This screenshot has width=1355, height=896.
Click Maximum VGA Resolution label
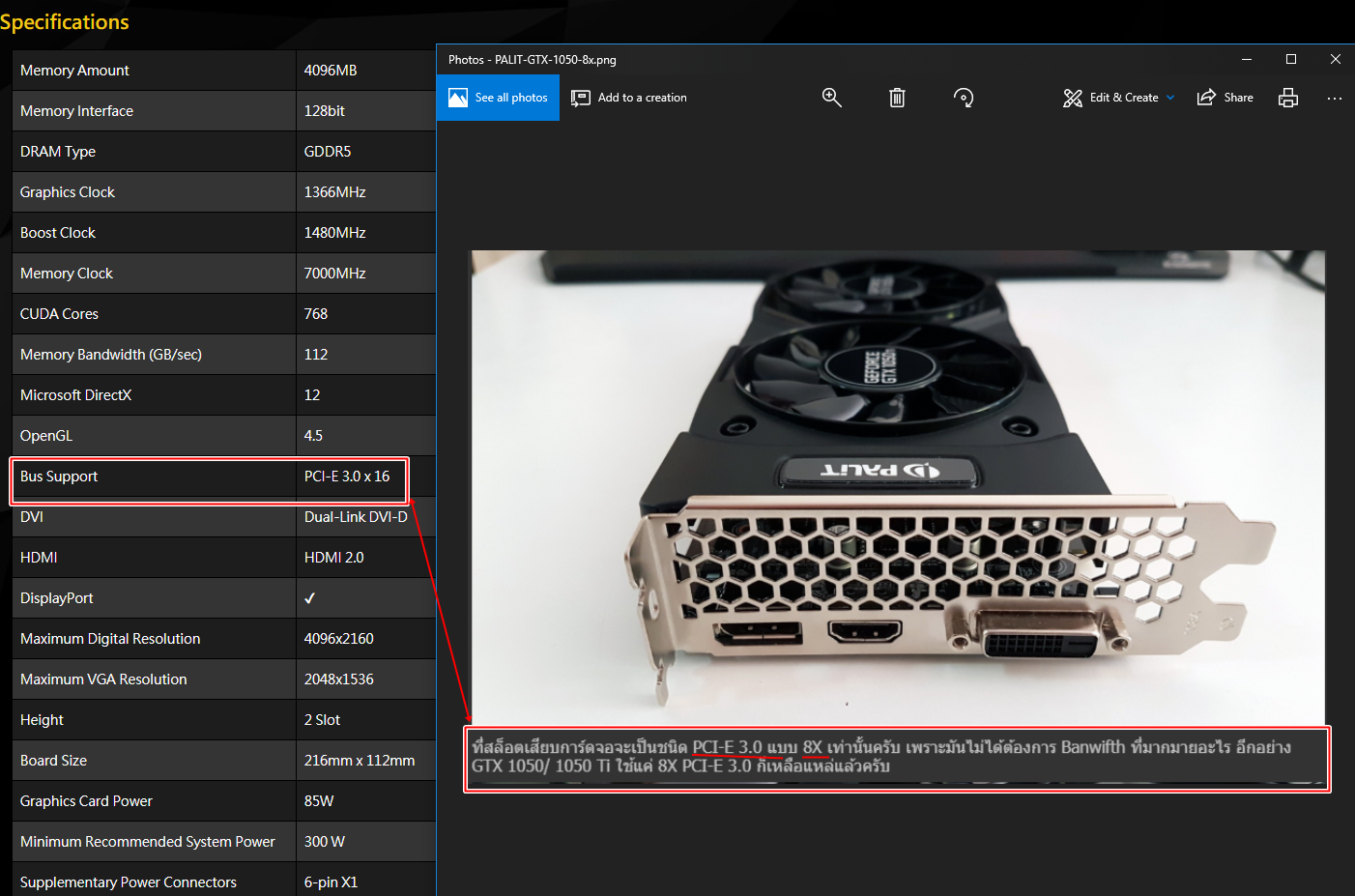pyautogui.click(x=103, y=679)
